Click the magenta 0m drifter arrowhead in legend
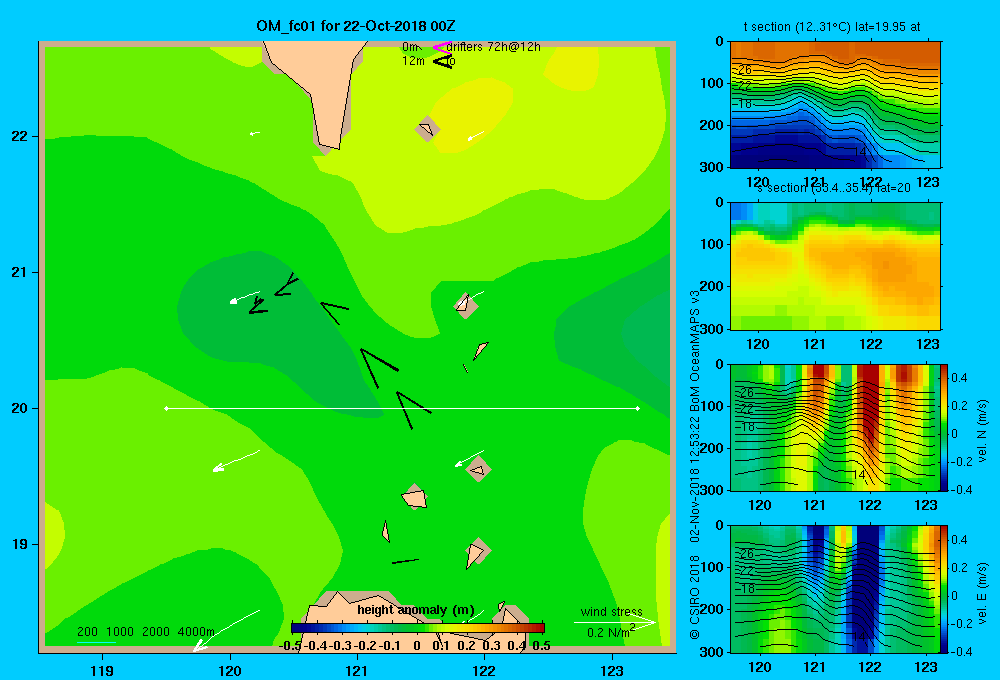This screenshot has height=680, width=1000. (441, 47)
